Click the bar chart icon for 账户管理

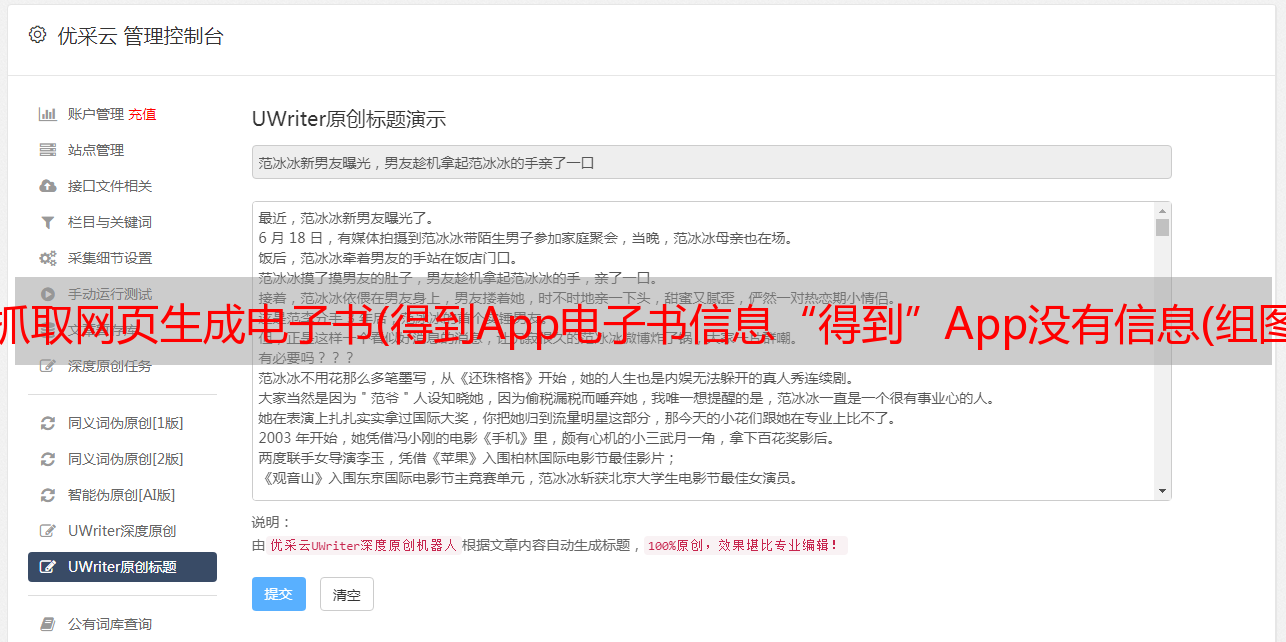click(47, 114)
